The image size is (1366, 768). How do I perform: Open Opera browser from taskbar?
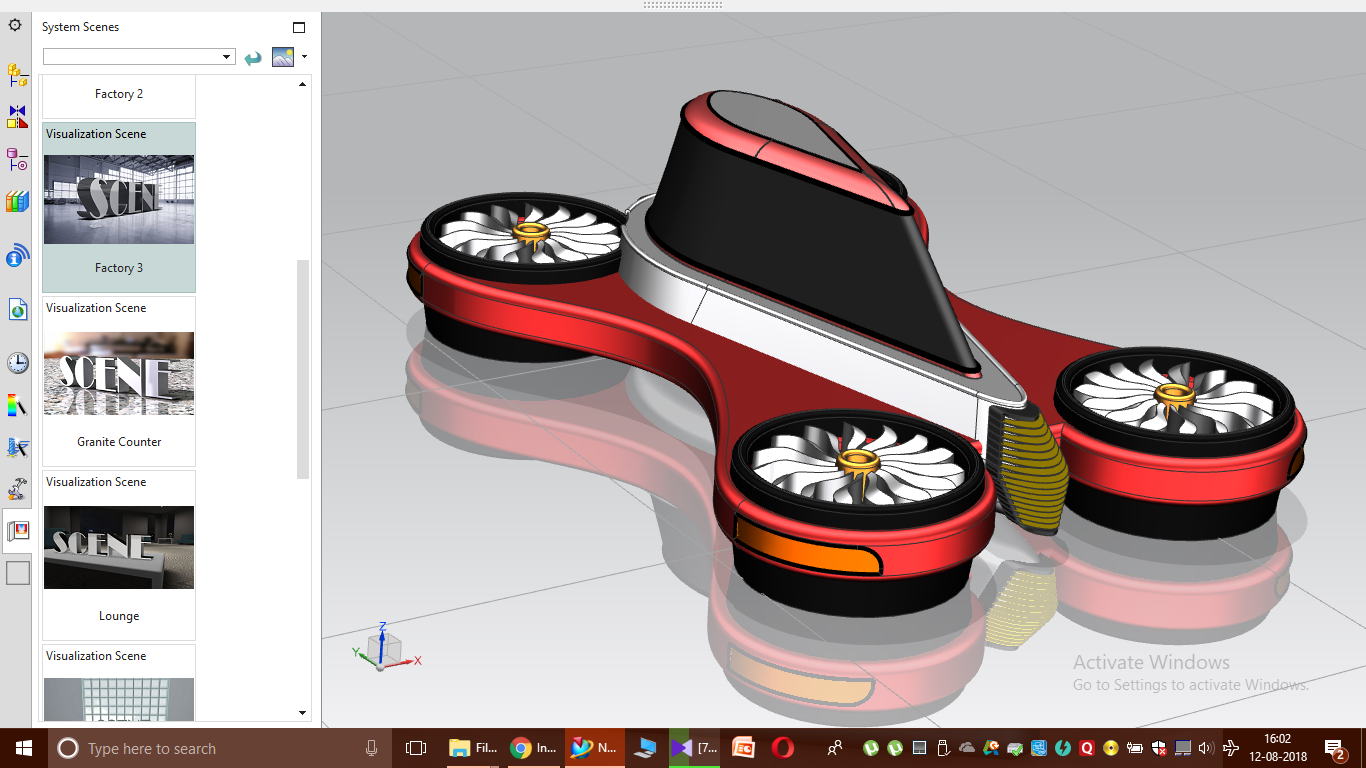tap(783, 748)
